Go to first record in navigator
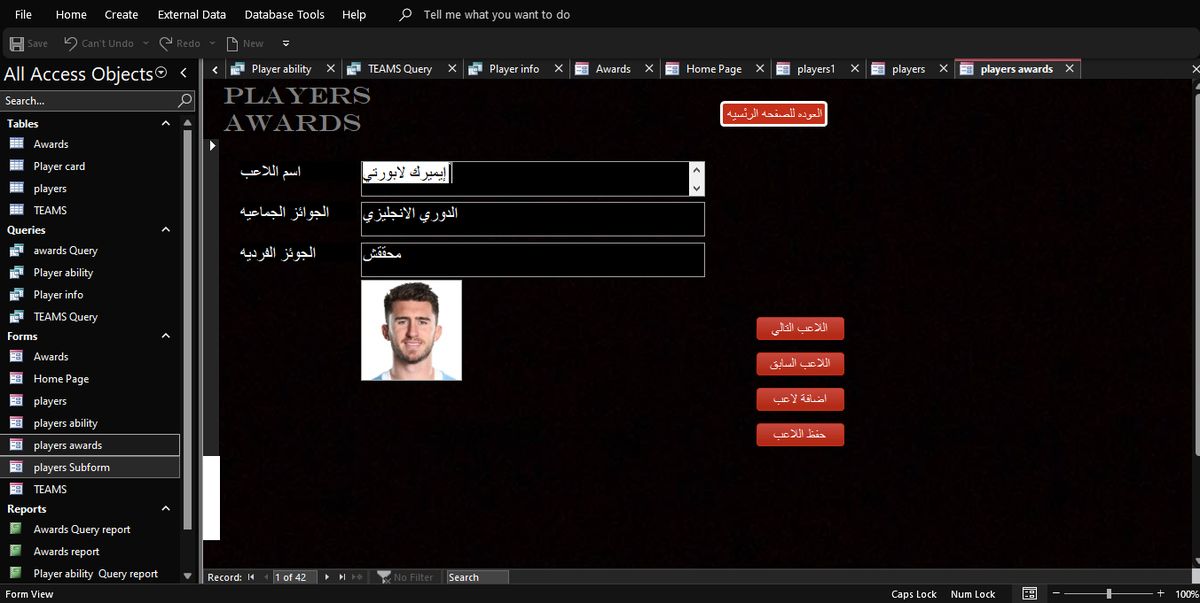This screenshot has height=603, width=1200. (x=251, y=577)
